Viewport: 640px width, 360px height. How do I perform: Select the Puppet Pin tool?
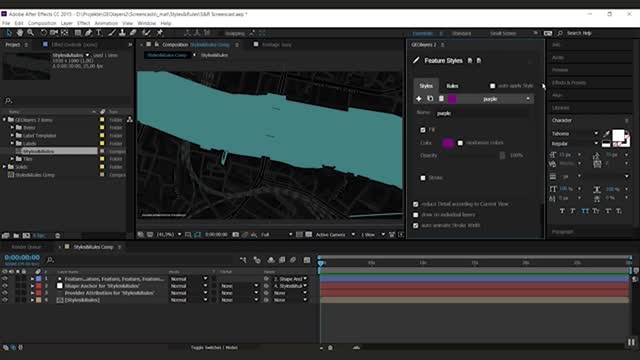point(160,33)
